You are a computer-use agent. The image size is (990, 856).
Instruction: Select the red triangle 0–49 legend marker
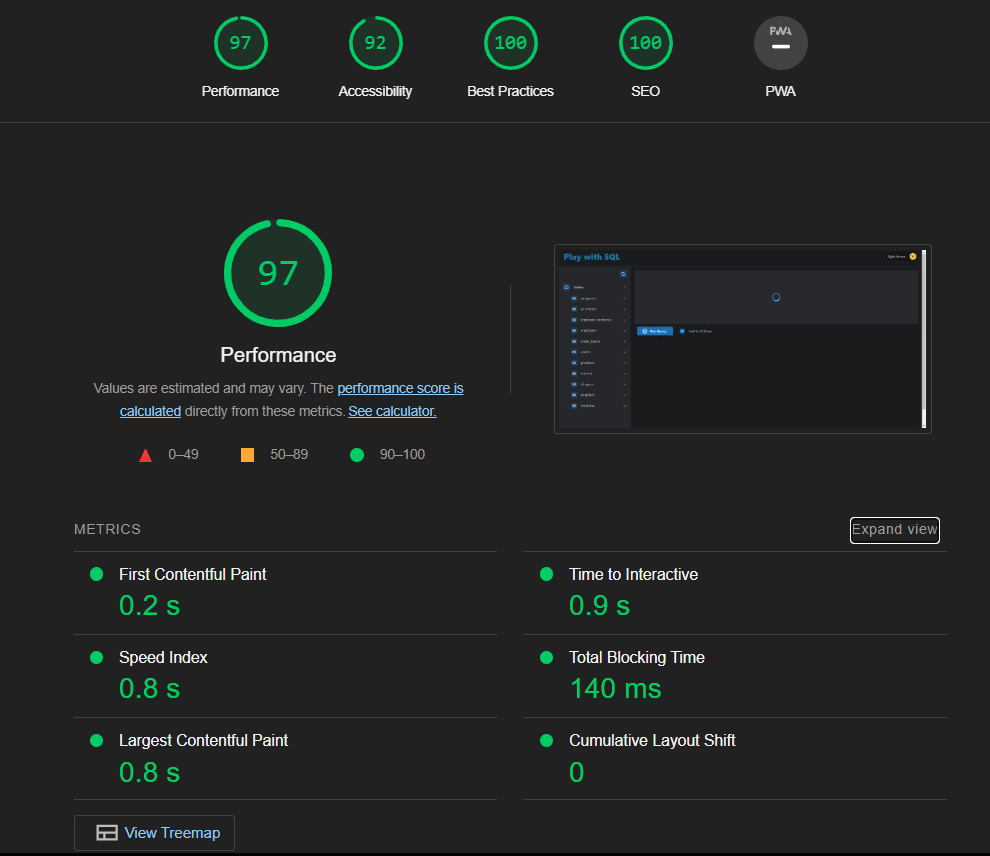point(145,453)
